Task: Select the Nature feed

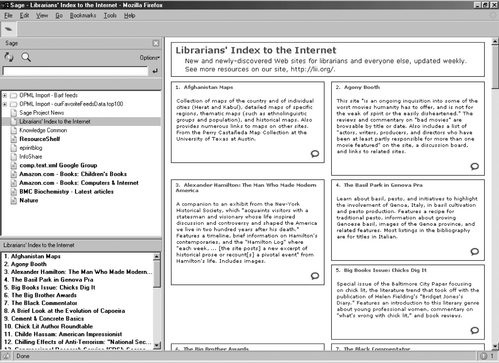Action: tap(29, 200)
